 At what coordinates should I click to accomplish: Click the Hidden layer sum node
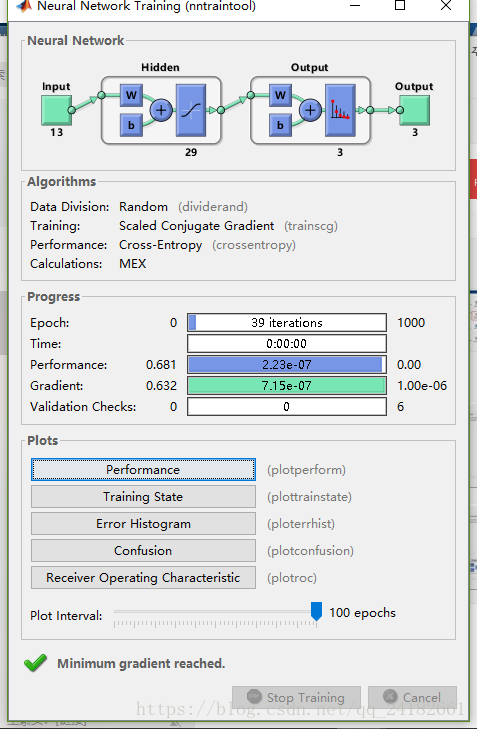[x=161, y=110]
